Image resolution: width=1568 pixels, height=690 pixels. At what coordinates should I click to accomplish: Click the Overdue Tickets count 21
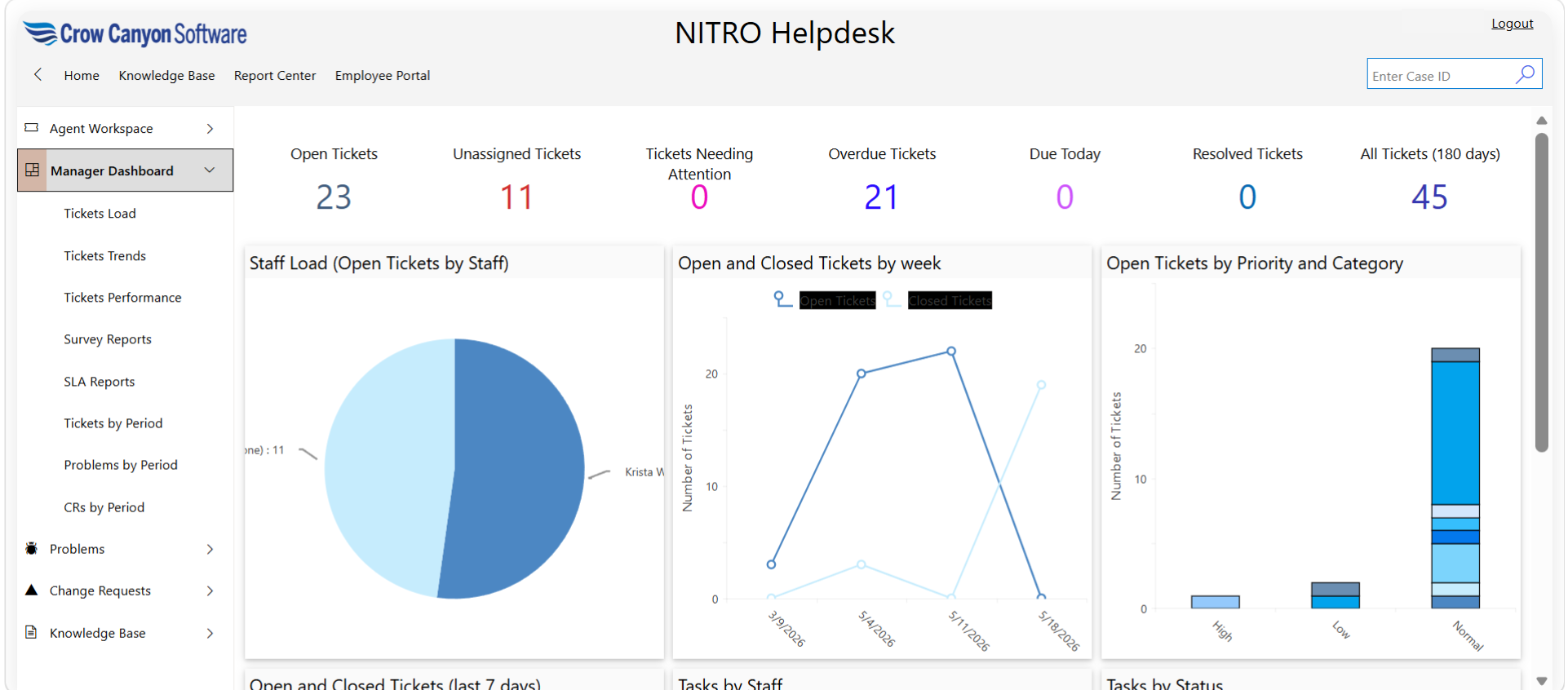coord(882,197)
